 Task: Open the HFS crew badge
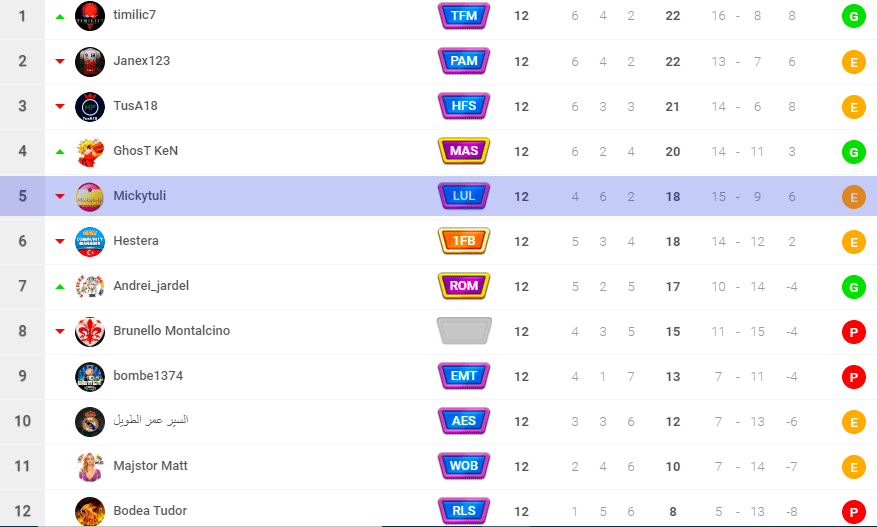click(464, 106)
